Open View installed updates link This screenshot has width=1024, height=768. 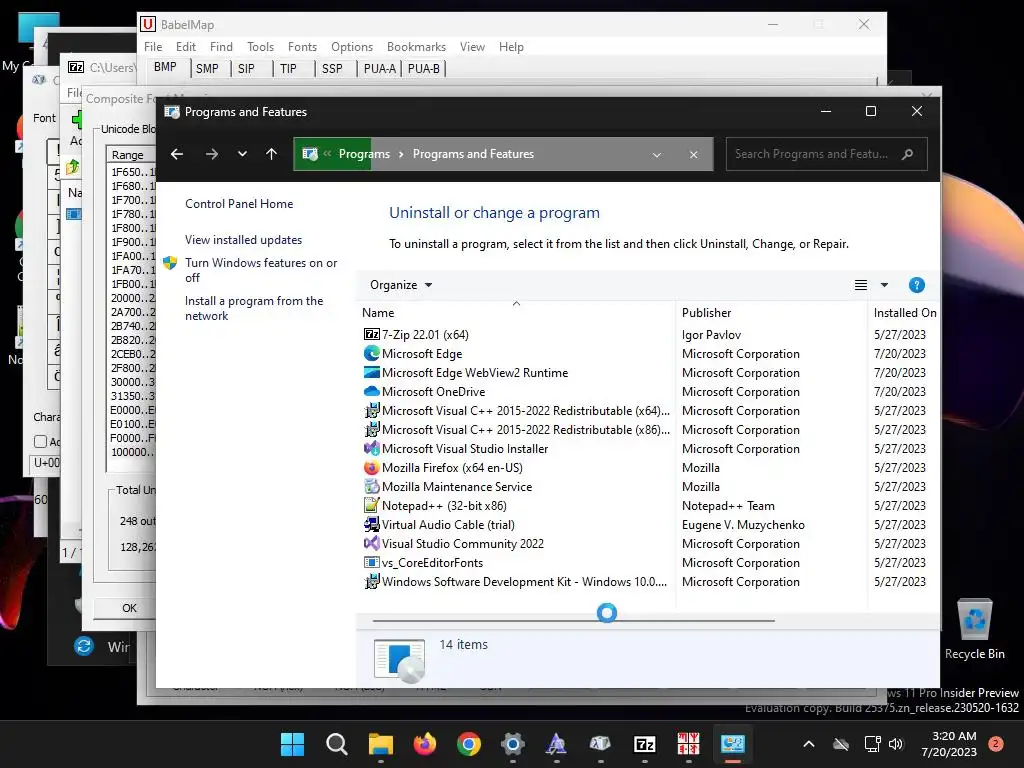pos(244,240)
